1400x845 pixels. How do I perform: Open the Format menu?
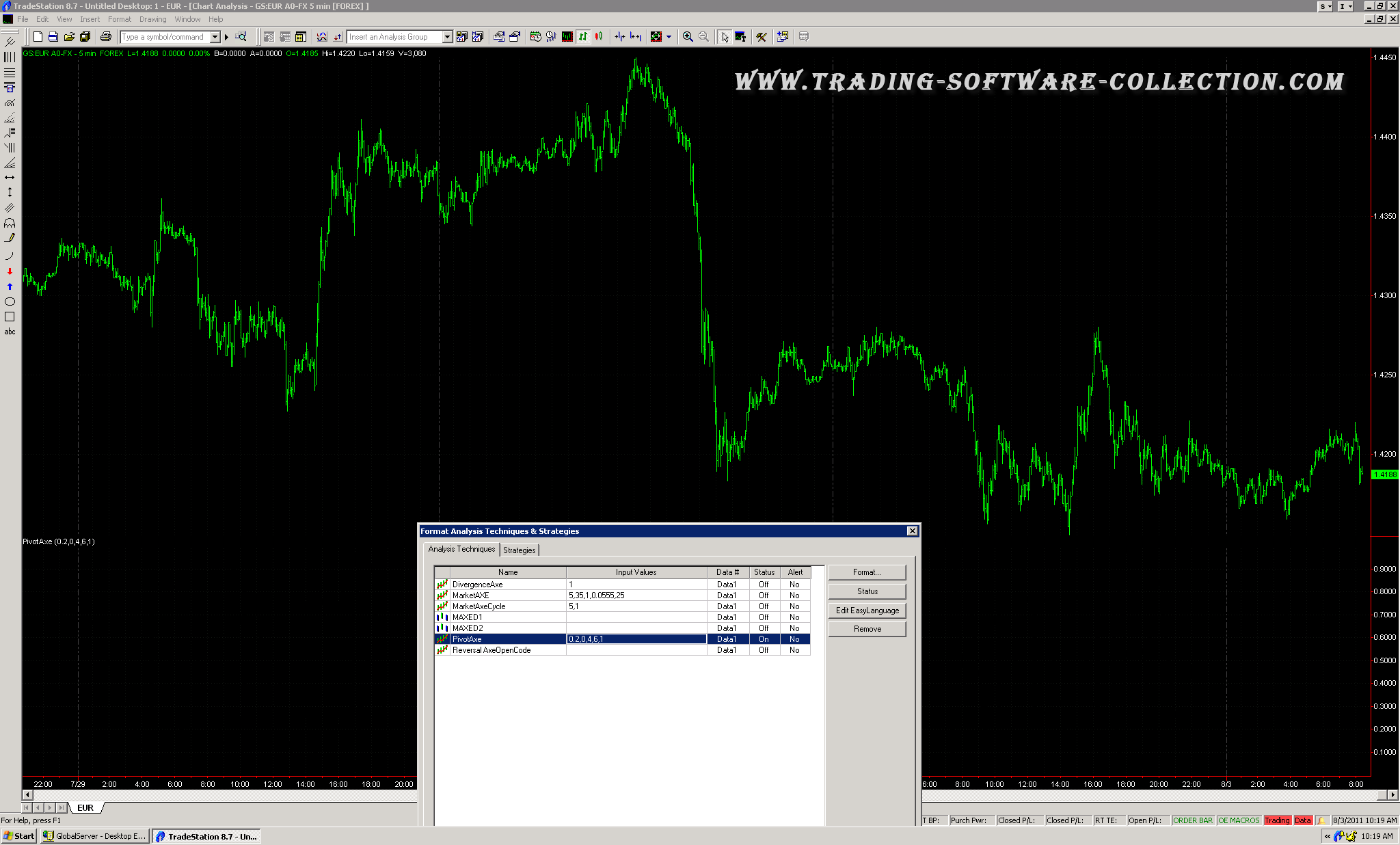(x=119, y=19)
